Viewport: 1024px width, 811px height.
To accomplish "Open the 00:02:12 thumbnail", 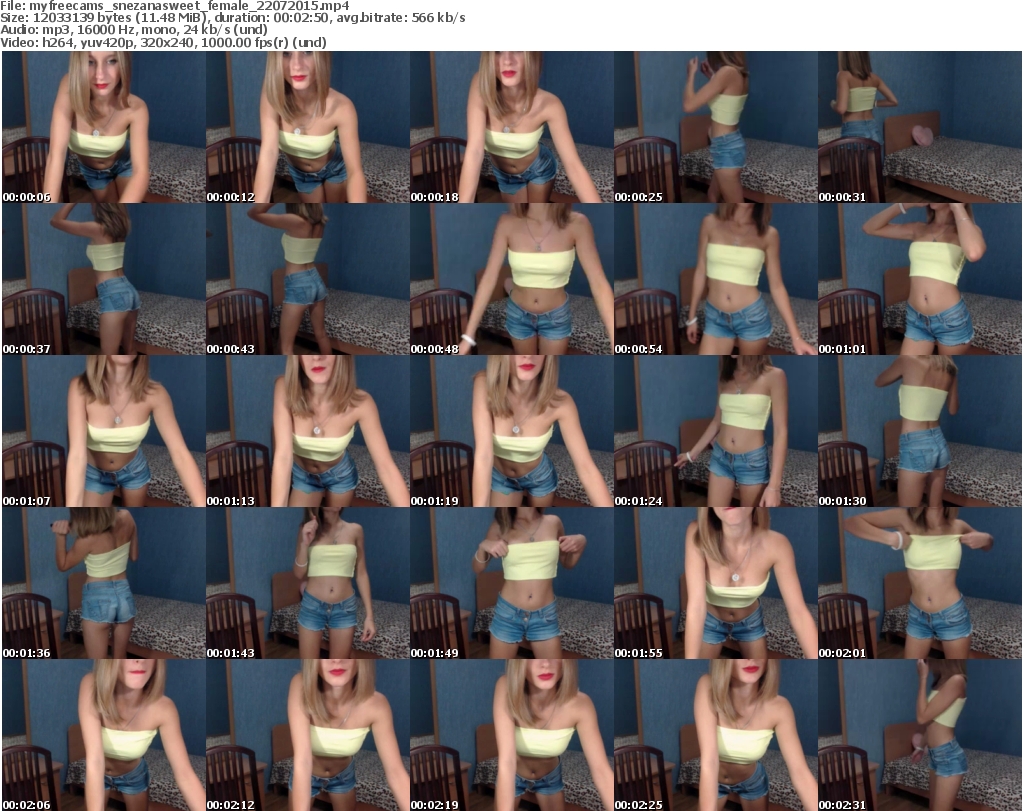I will [x=308, y=735].
